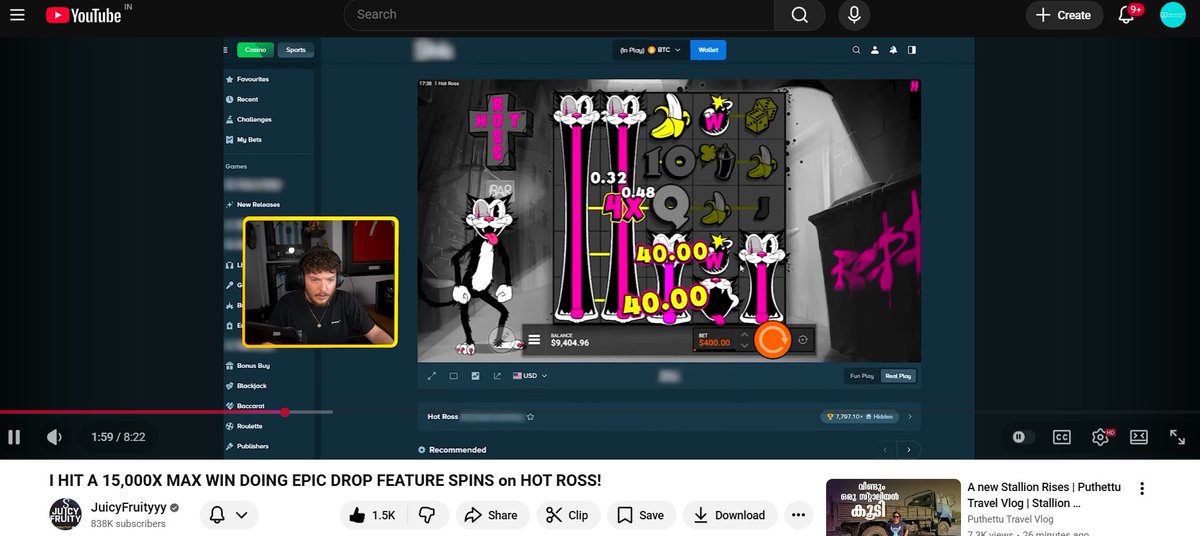Open USD currency dropdown below game
Viewport: 1200px width, 536px height.
[x=530, y=376]
